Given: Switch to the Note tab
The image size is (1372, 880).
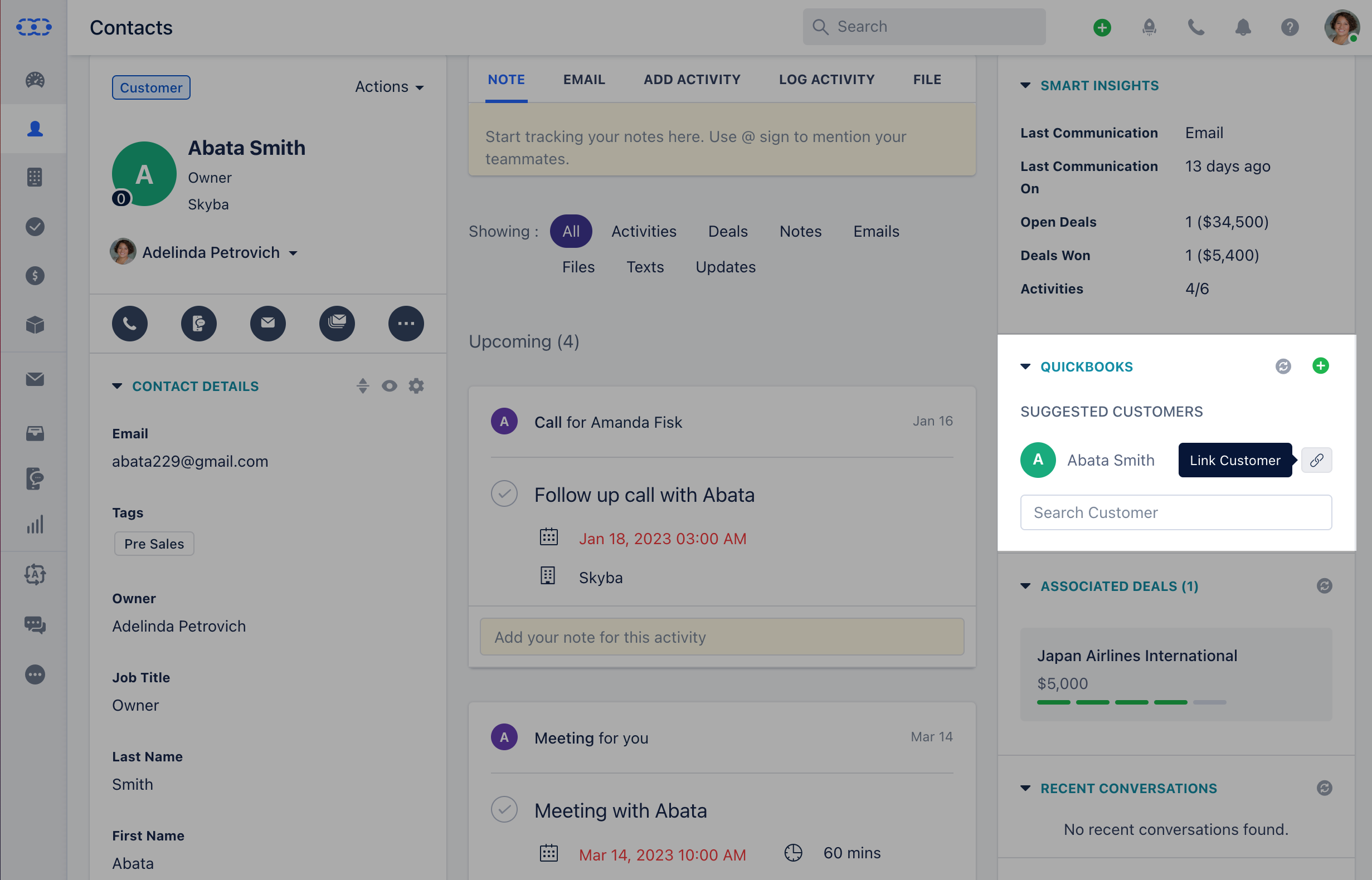Looking at the screenshot, I should click(x=506, y=80).
